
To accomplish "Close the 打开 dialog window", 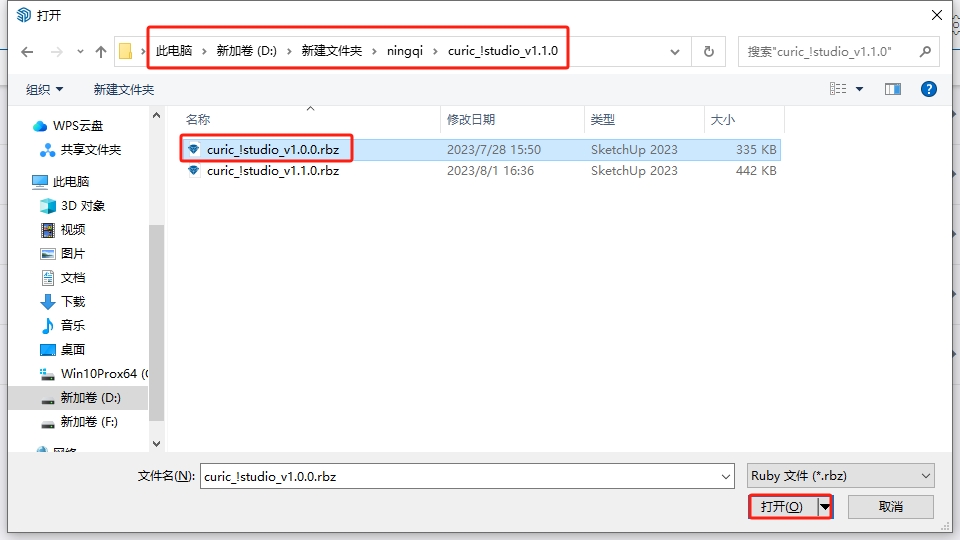I will 937,15.
